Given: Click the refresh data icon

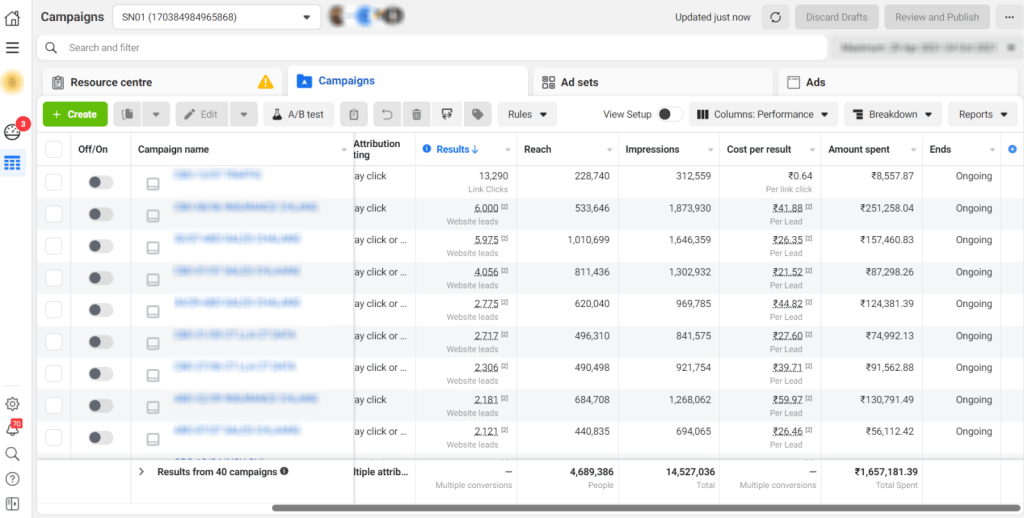Looking at the screenshot, I should (x=773, y=17).
